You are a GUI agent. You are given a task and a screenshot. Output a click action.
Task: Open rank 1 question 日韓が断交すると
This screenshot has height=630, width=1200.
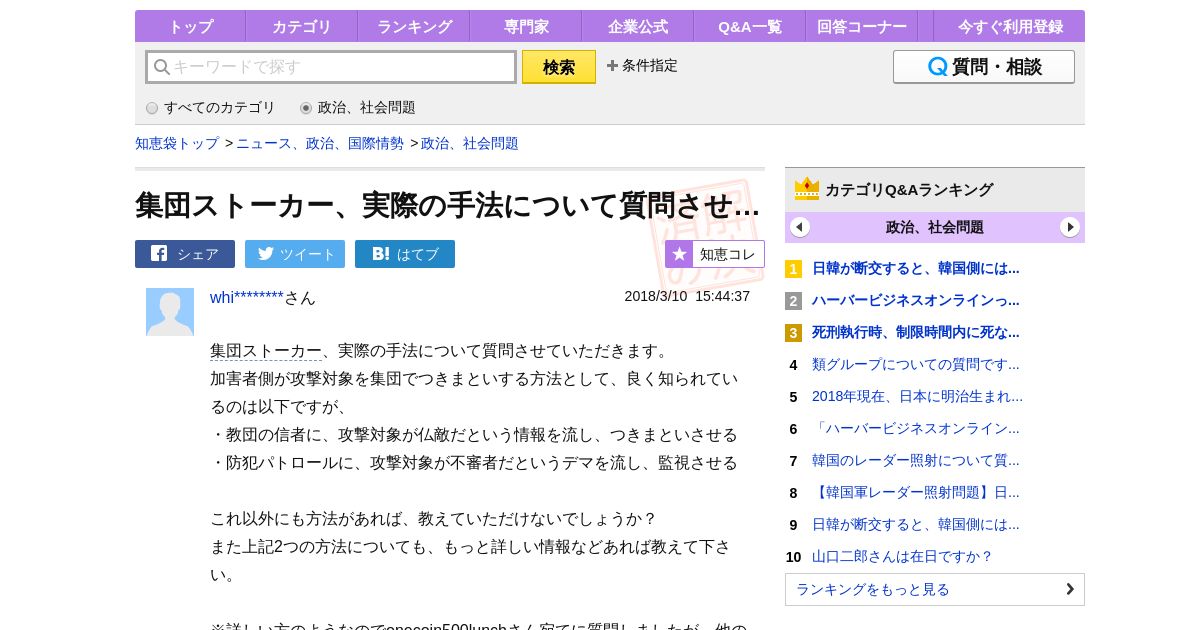916,268
